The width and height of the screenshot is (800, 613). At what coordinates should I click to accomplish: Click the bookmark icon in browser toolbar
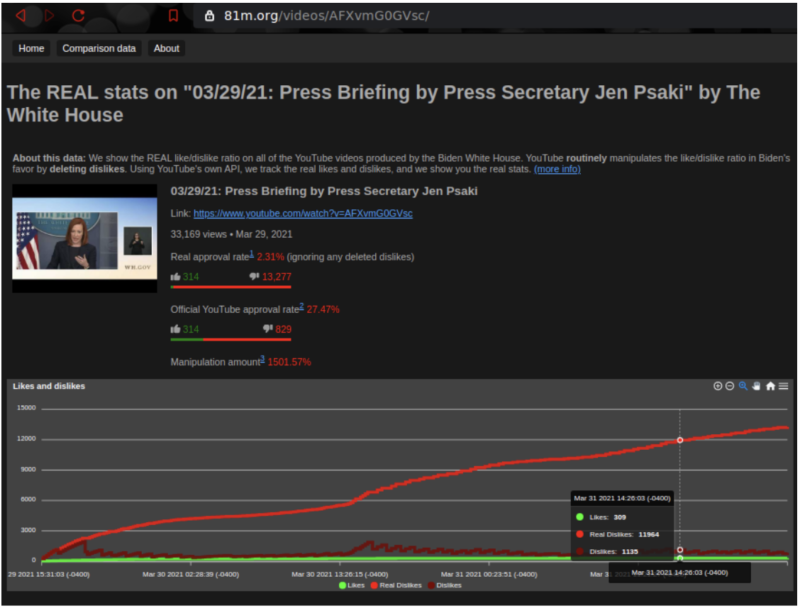(173, 16)
